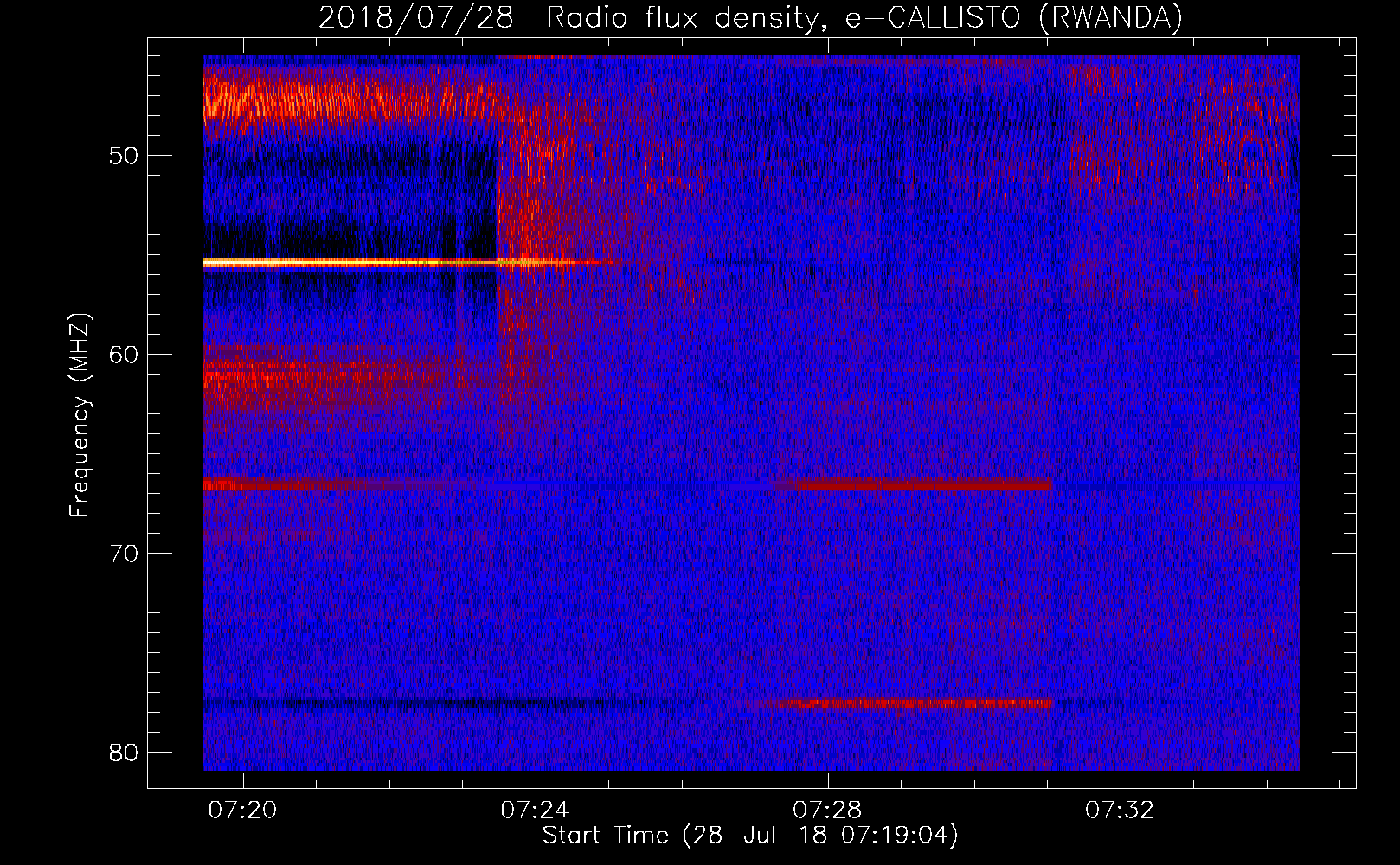Click the '07:28' time axis label
Viewport: 1400px width, 865px height.
pos(828,810)
